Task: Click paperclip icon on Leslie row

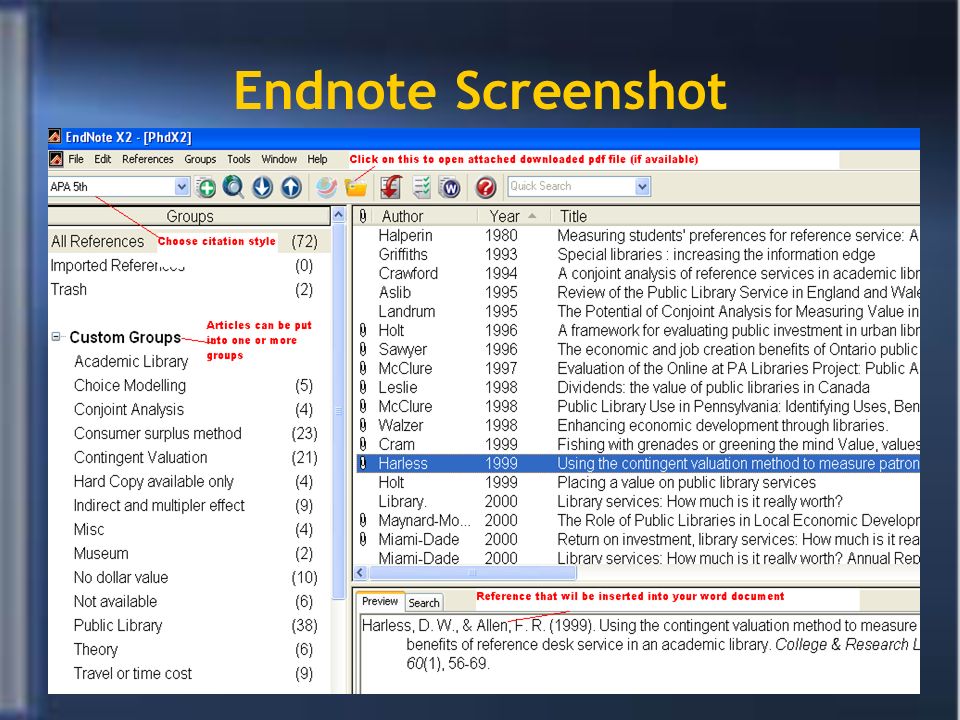Action: click(363, 388)
